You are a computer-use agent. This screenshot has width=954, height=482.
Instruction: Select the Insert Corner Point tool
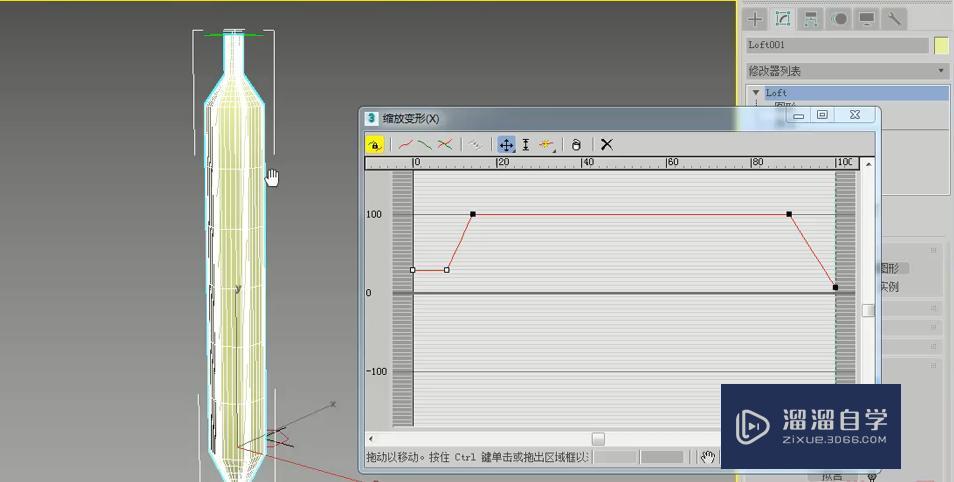[546, 145]
